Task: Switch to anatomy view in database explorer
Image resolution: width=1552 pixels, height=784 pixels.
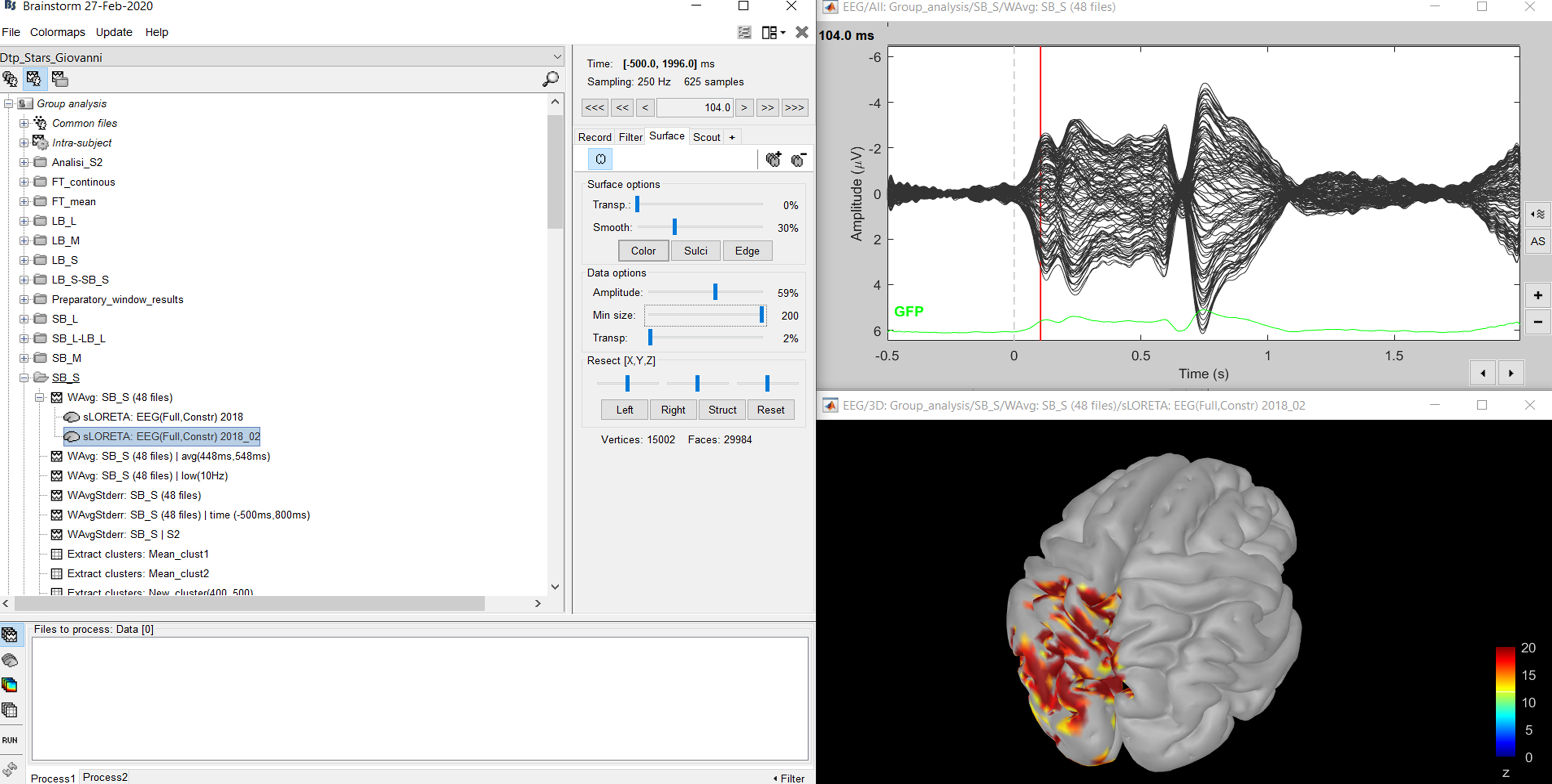Action: pyautogui.click(x=10, y=79)
